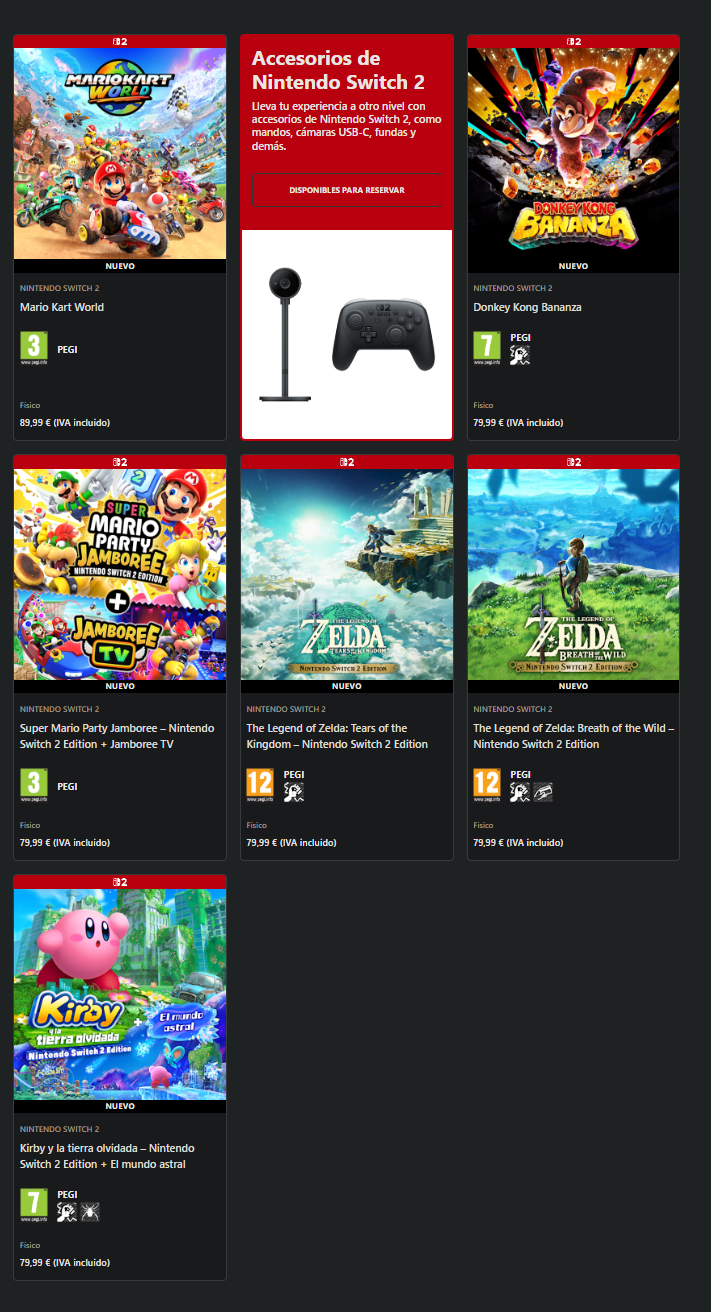The image size is (711, 1312).
Task: Click the violence descriptor icon under Tears of the Kingdom
Action: [293, 792]
